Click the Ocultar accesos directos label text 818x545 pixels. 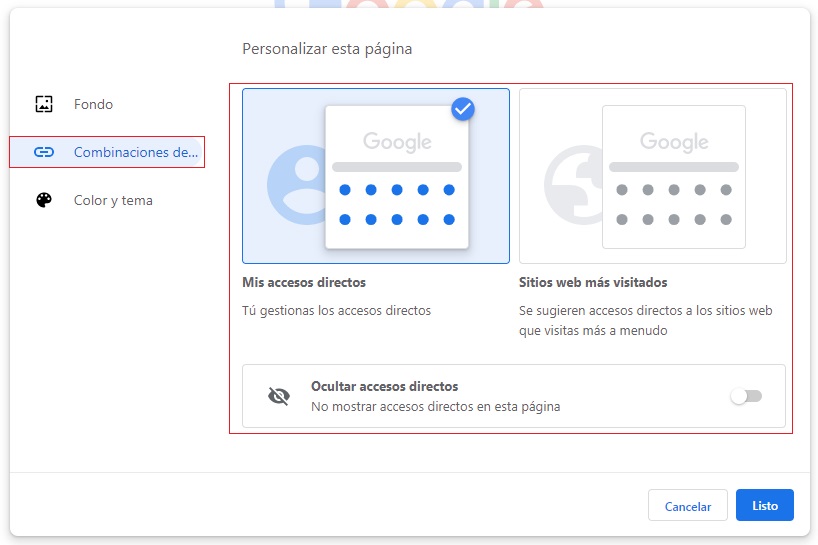[x=384, y=386]
